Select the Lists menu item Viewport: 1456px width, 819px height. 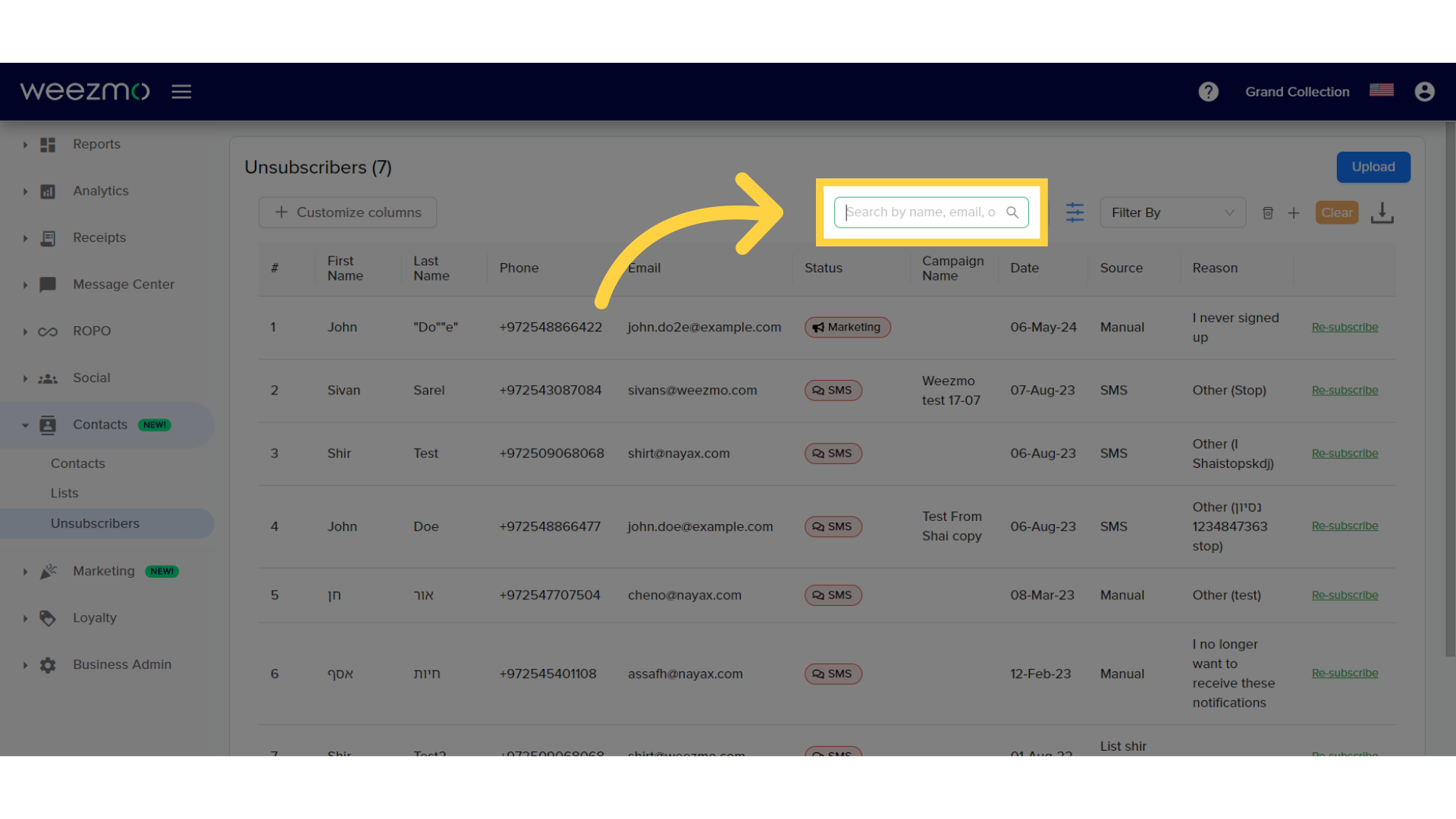(x=64, y=492)
